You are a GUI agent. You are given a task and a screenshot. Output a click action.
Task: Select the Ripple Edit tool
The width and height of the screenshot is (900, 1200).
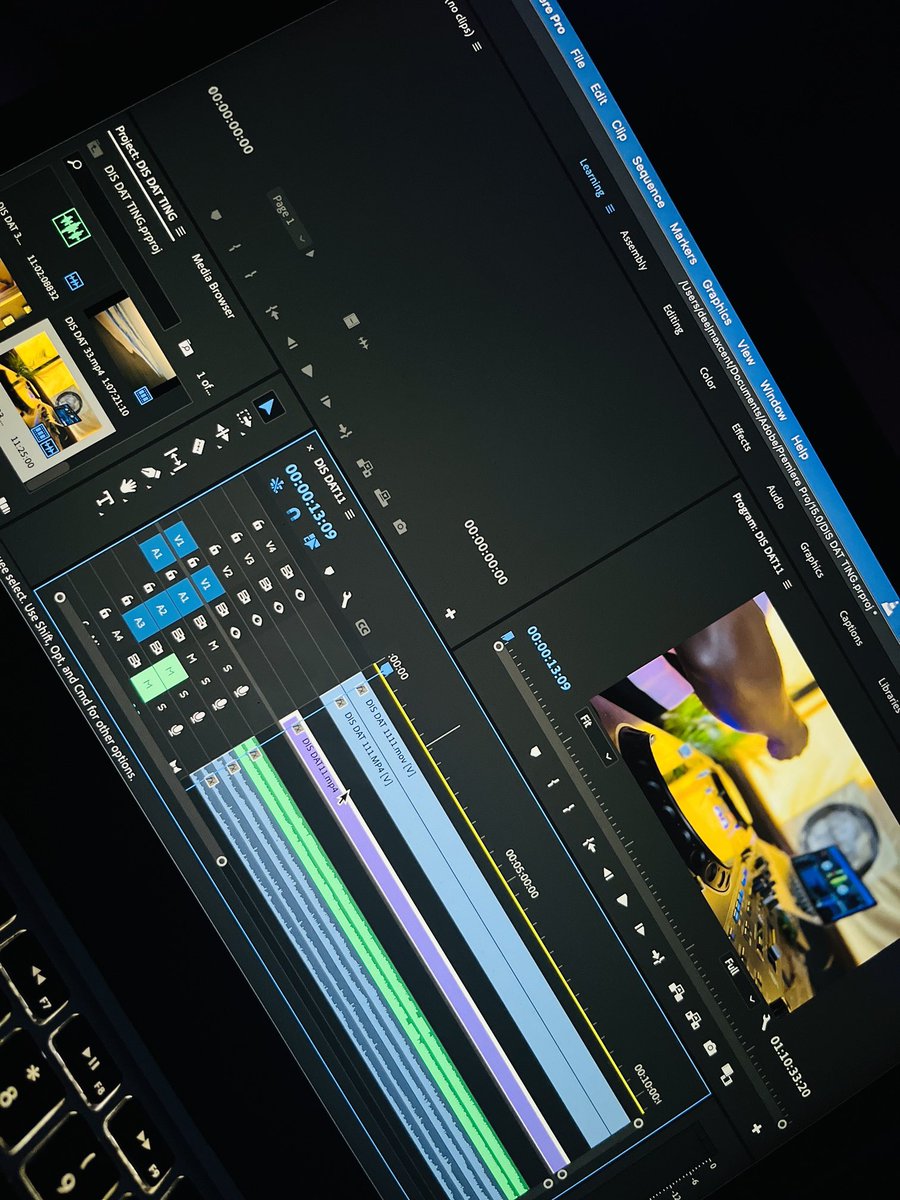pyautogui.click(x=221, y=433)
